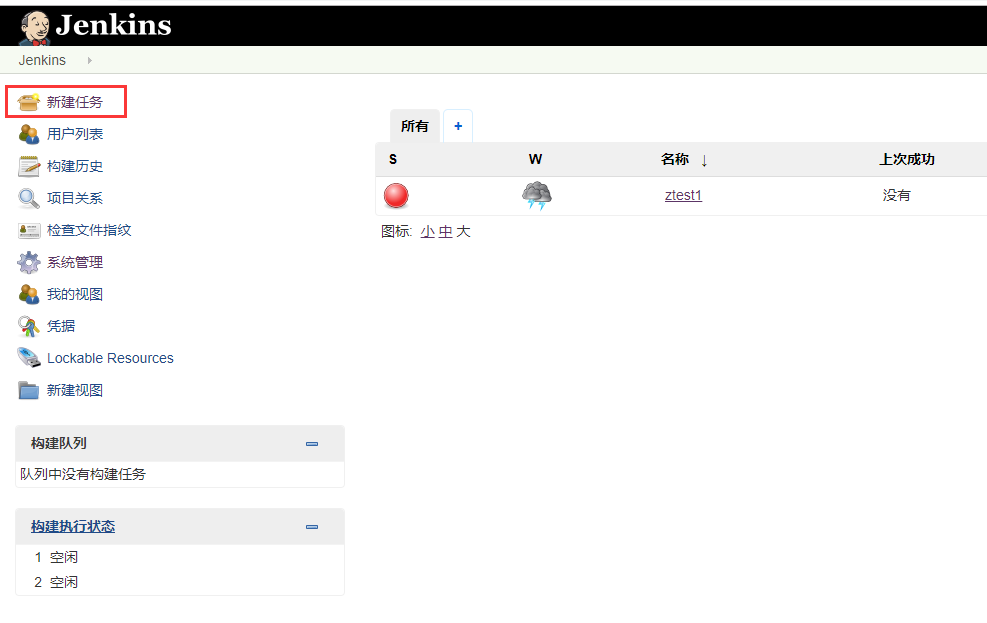
Task: Switch icon size to 中
Action: pyautogui.click(x=446, y=232)
